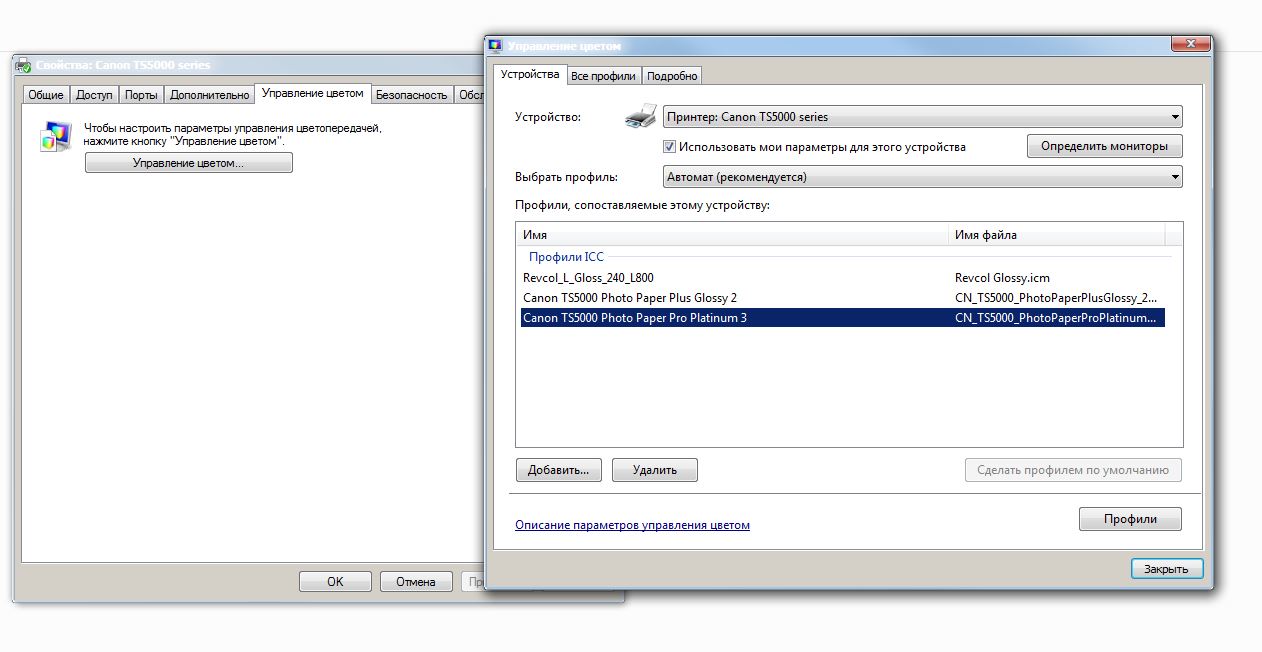This screenshot has height=652, width=1262.
Task: Click the Добавить... button
Action: [x=559, y=470]
